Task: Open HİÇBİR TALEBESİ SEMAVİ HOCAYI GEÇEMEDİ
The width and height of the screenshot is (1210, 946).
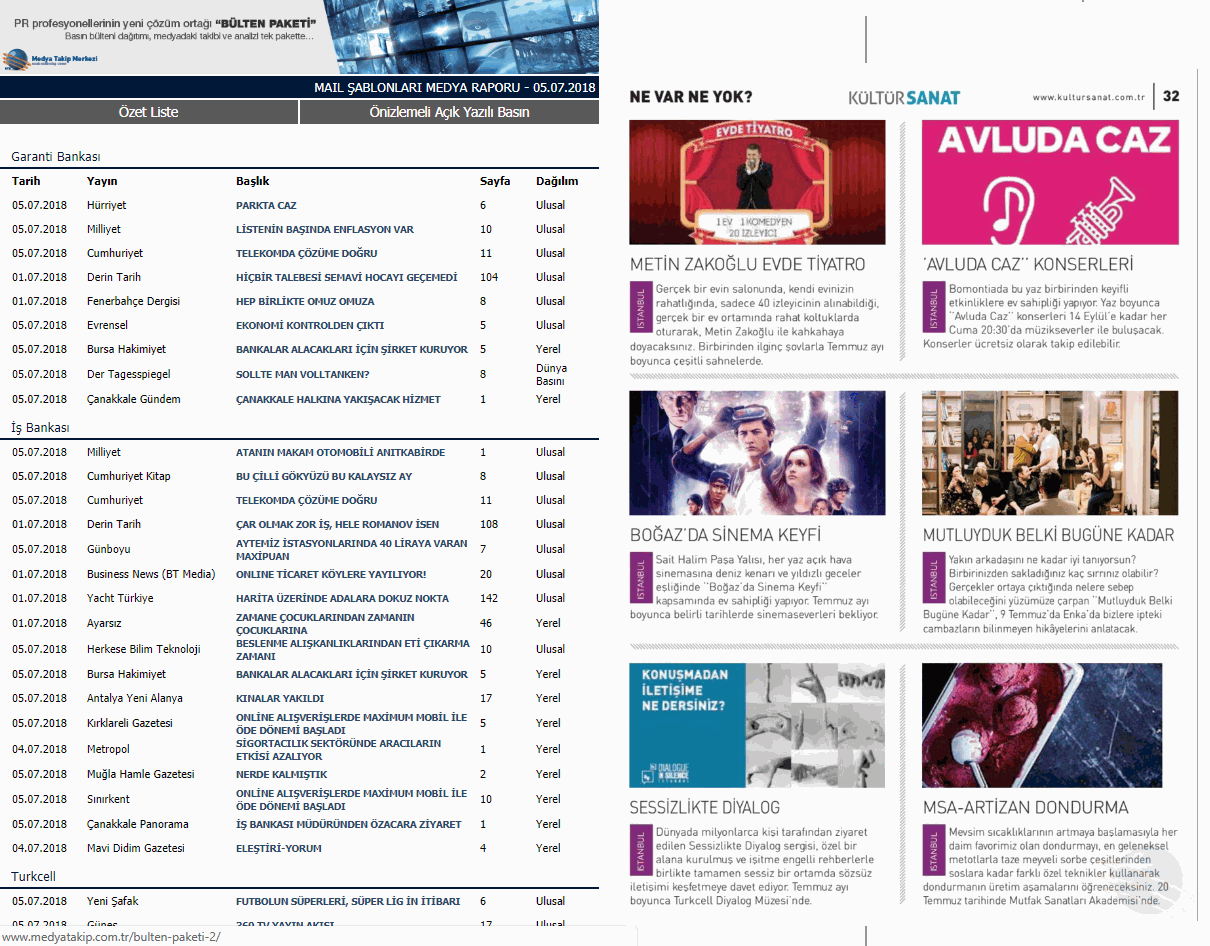Action: [346, 277]
